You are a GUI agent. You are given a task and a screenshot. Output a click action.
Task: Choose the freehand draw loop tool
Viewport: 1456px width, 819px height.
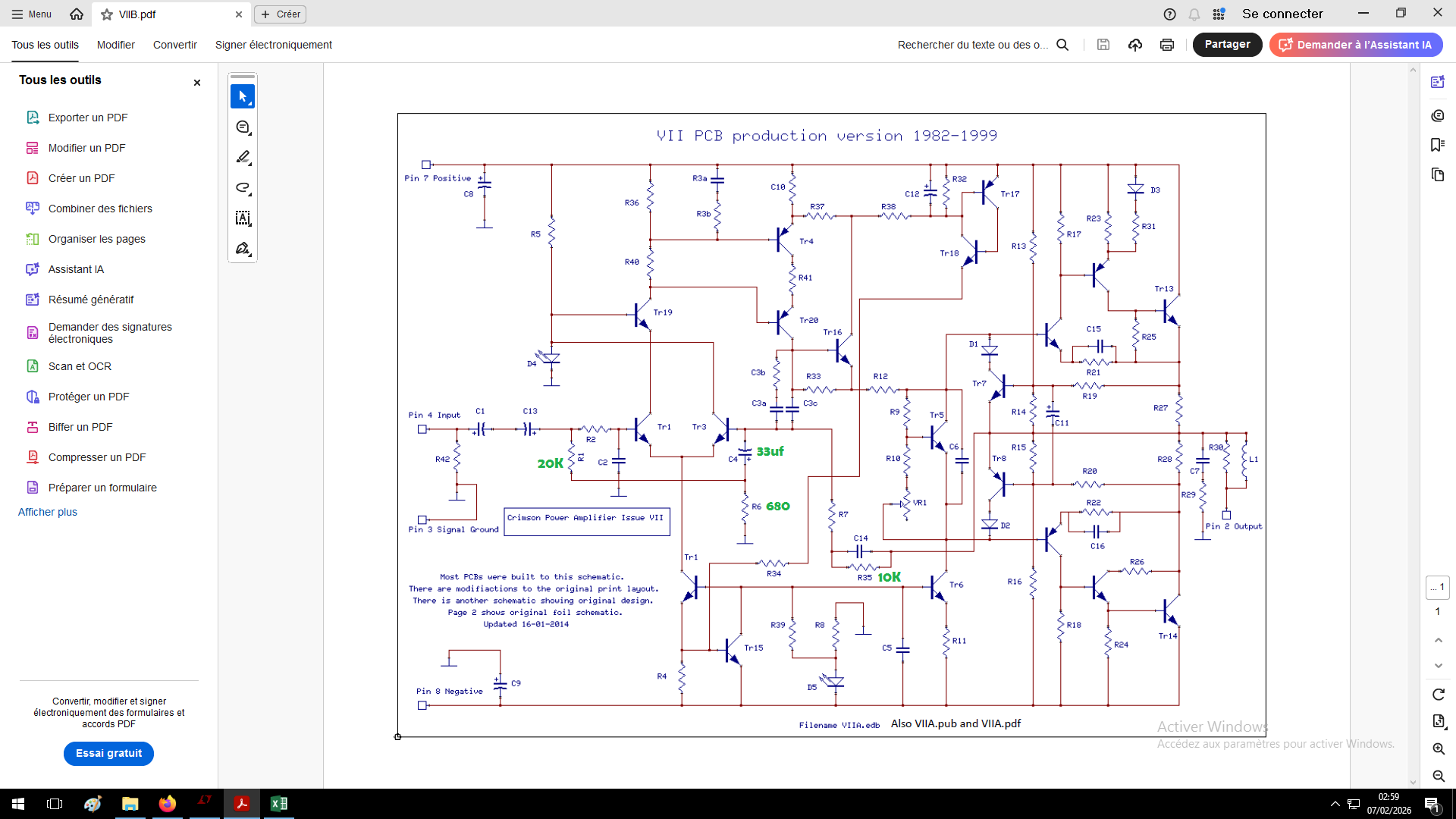pyautogui.click(x=243, y=188)
